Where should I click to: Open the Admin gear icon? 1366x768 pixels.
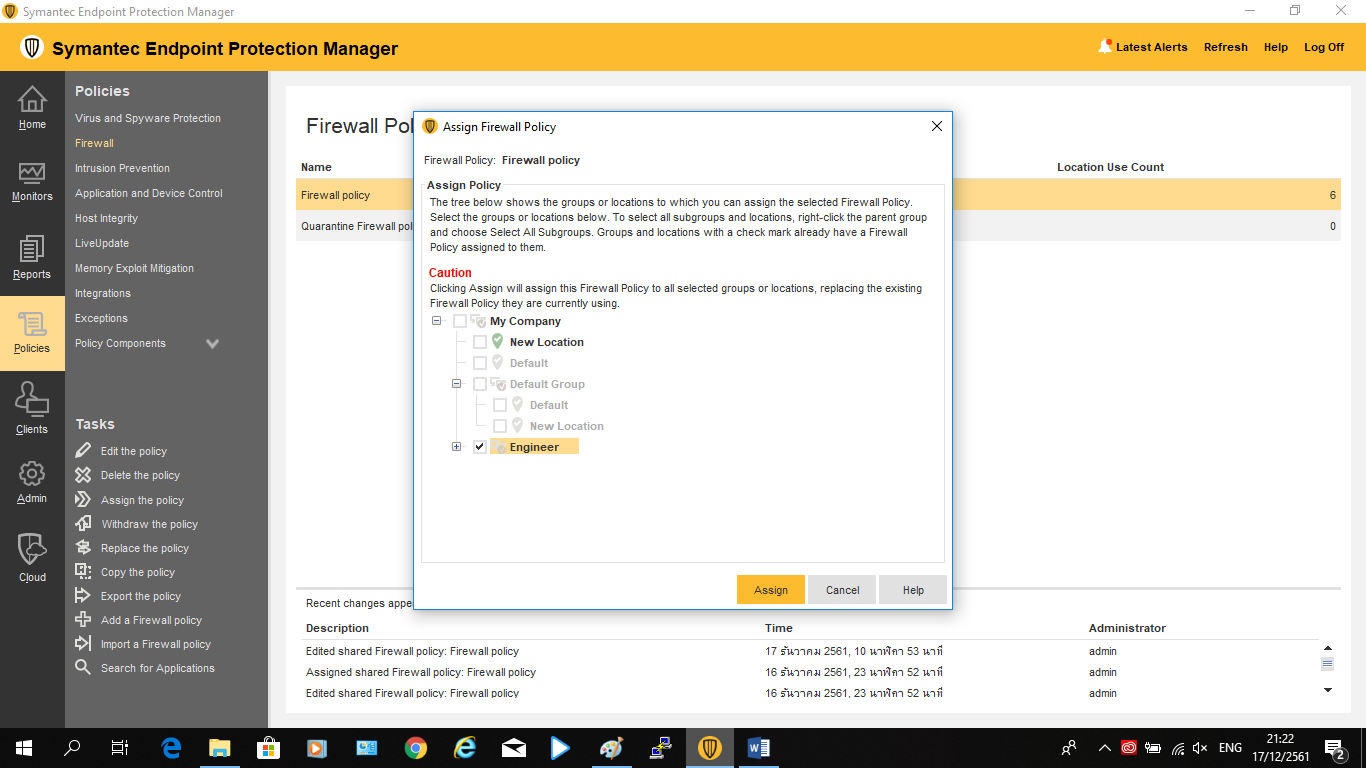click(x=32, y=474)
